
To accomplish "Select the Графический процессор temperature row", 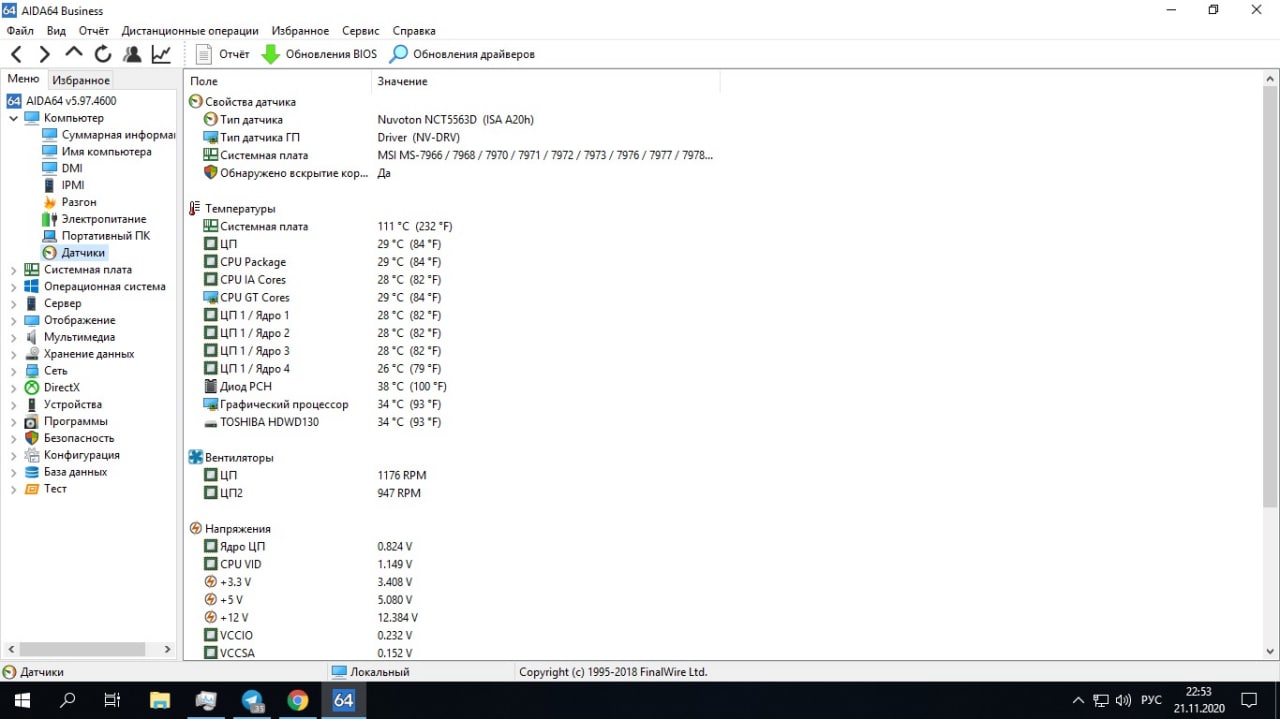I will pos(322,405).
